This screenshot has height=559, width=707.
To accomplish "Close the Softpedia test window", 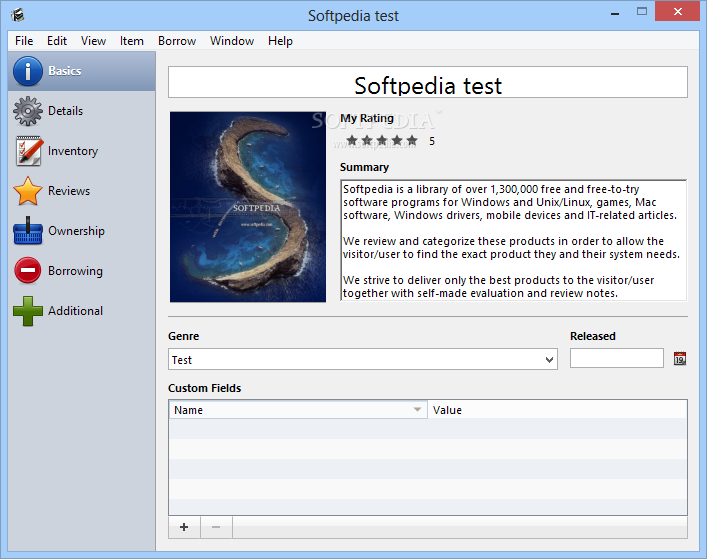I will pos(678,12).
